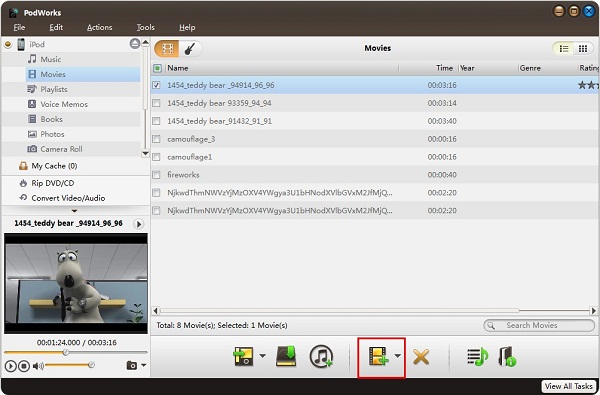
Task: Check the camouflage1 checkbox
Action: tap(156, 157)
